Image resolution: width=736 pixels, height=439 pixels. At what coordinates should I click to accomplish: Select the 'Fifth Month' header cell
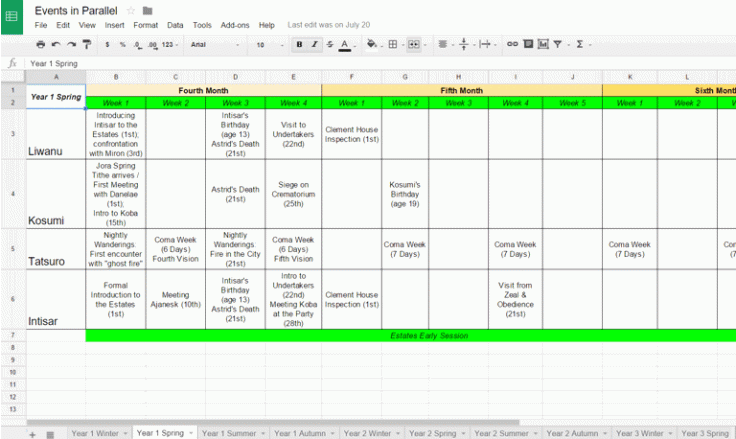point(462,90)
